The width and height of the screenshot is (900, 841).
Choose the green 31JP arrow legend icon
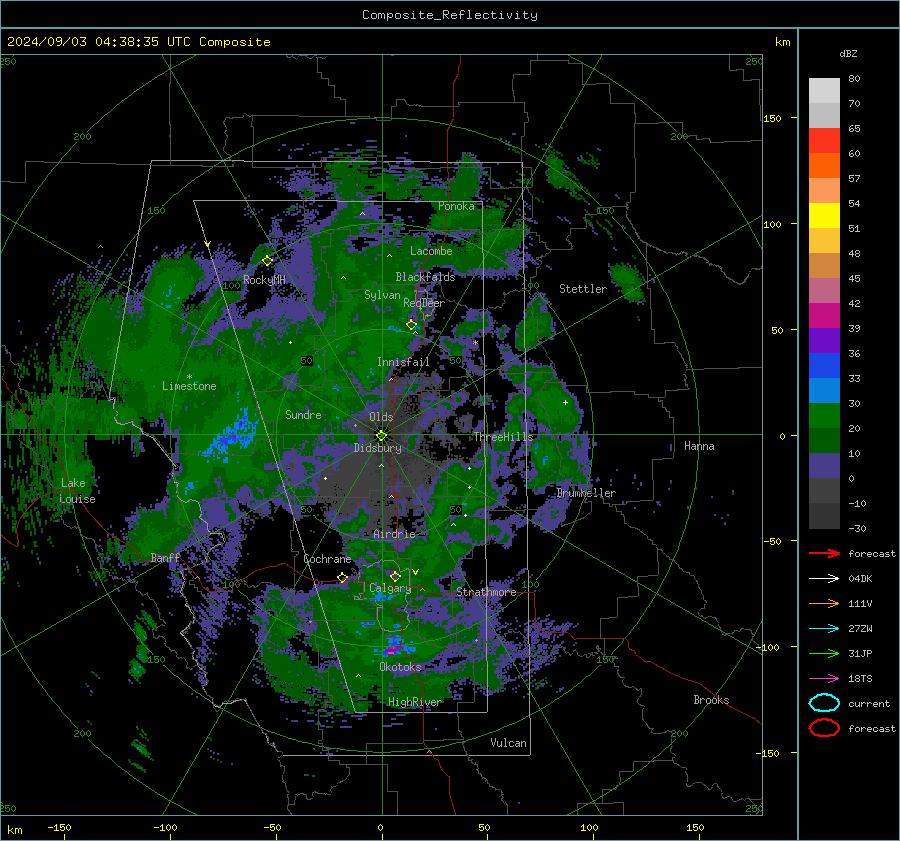824,653
